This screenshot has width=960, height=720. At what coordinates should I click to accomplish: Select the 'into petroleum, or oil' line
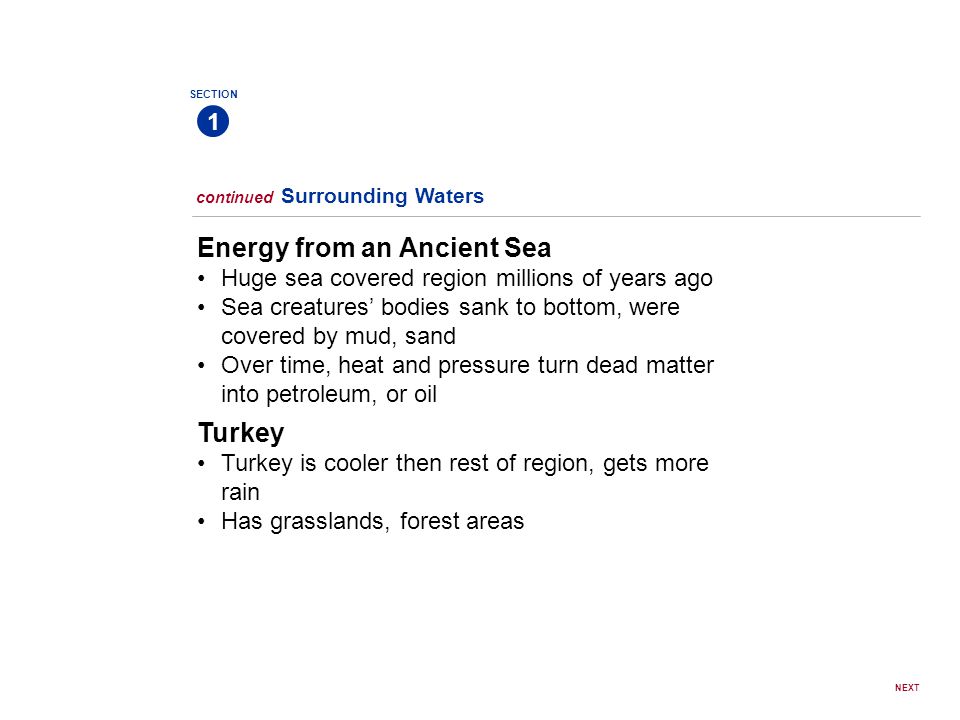coord(329,394)
